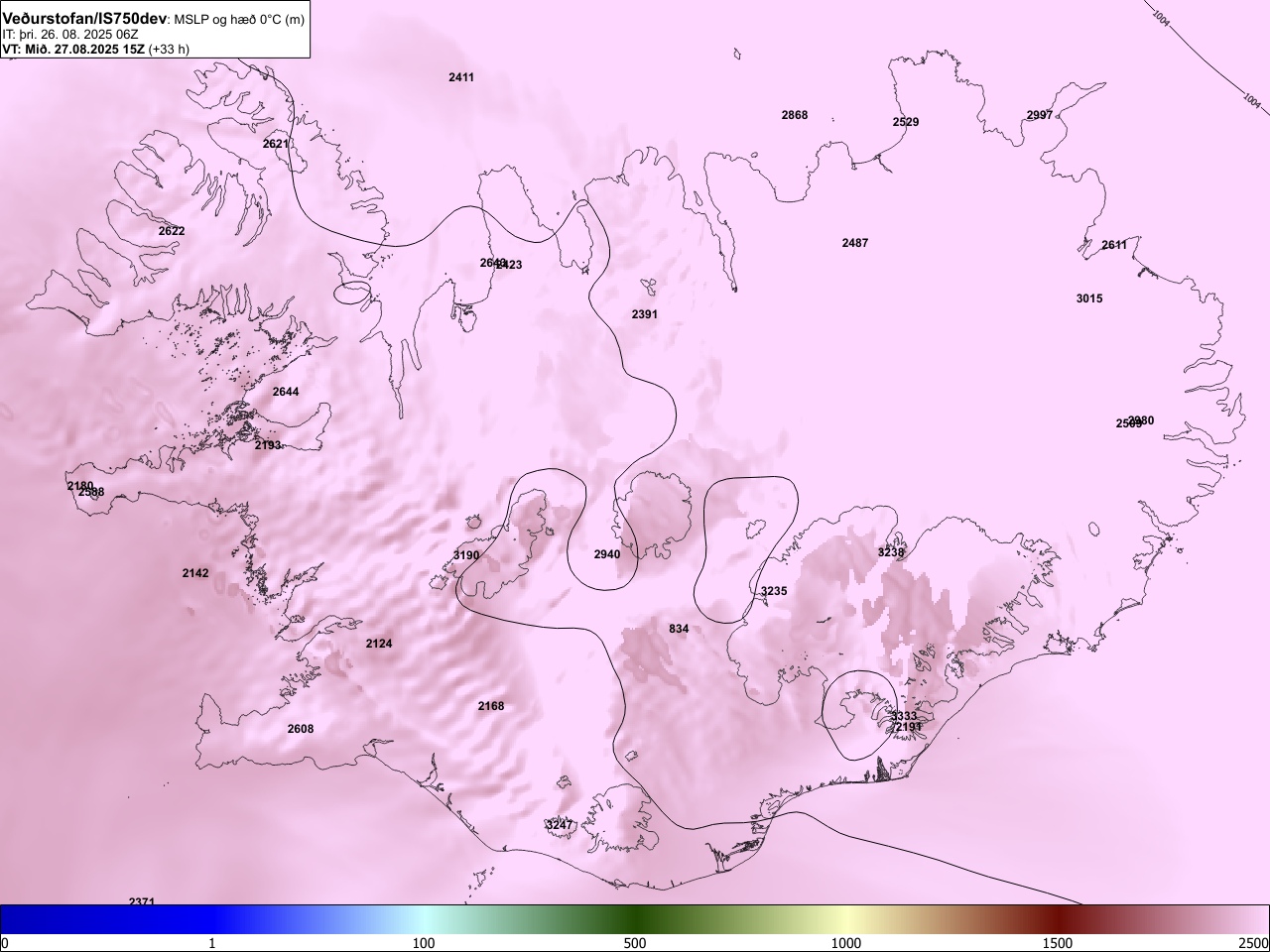Click the map value 2168

[491, 706]
